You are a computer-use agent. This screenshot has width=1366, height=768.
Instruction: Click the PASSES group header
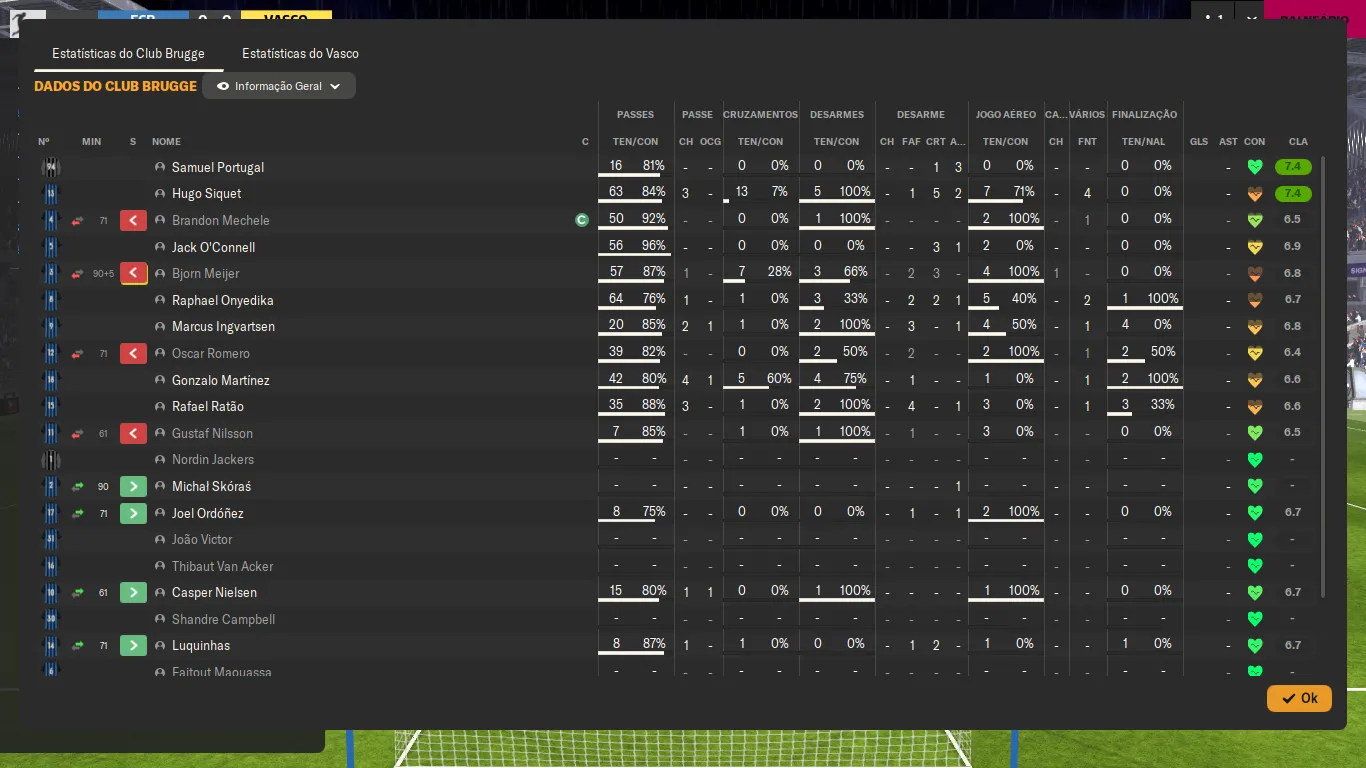635,115
